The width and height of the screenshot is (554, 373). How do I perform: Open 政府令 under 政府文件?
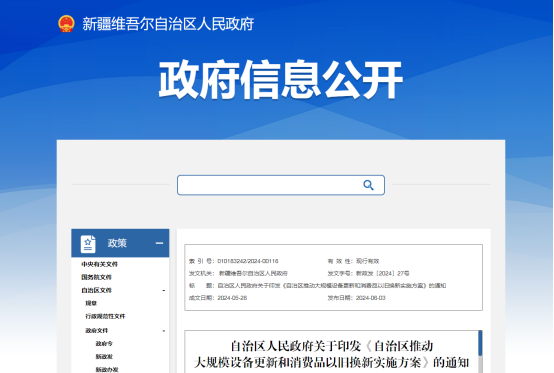pos(104,344)
